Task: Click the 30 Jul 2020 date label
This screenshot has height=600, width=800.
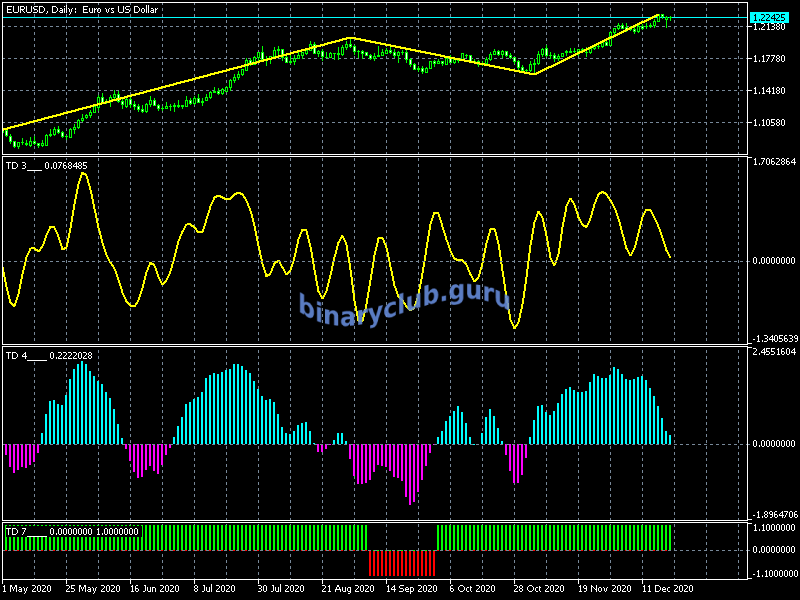Action: click(x=283, y=589)
